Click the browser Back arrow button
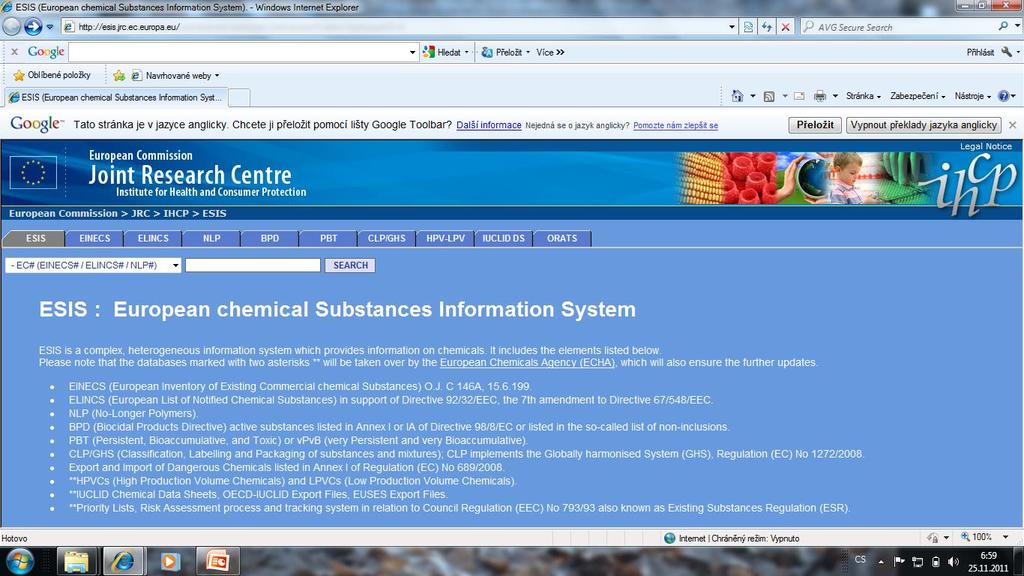1024x576 pixels. point(12,27)
